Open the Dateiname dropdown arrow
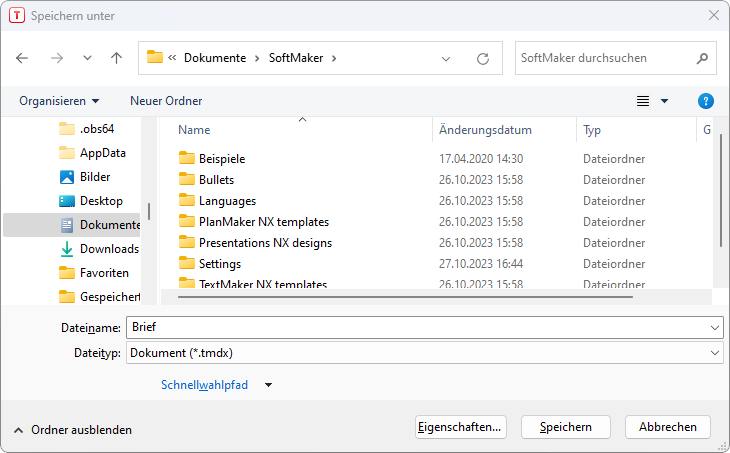Screen dimensions: 730x453 point(715,328)
